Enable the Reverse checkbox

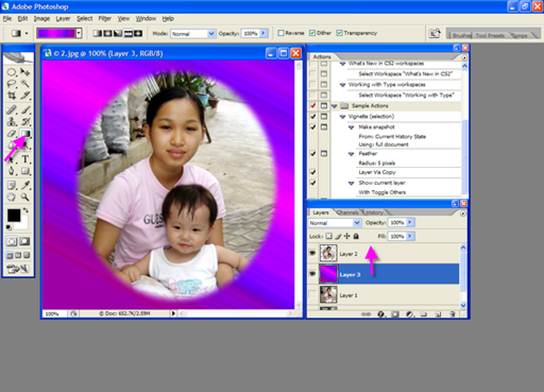click(281, 33)
